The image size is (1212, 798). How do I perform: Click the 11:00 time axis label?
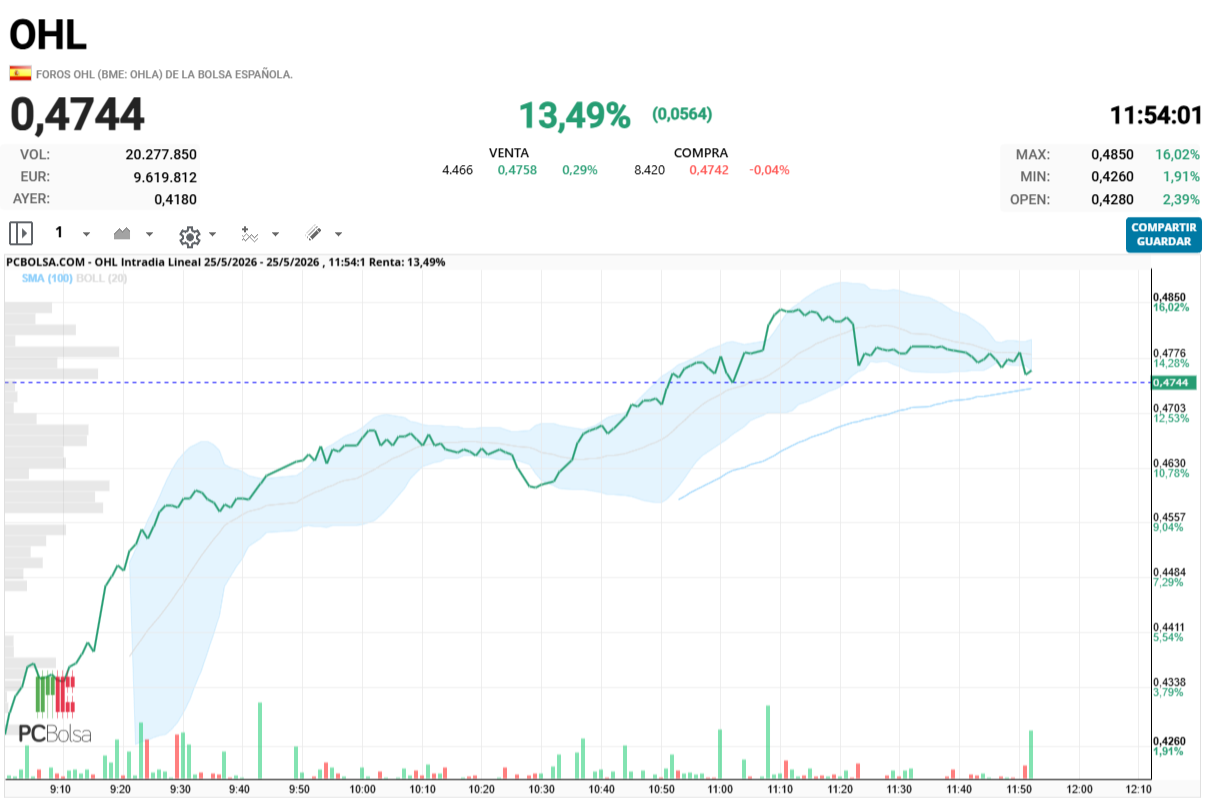pyautogui.click(x=720, y=789)
